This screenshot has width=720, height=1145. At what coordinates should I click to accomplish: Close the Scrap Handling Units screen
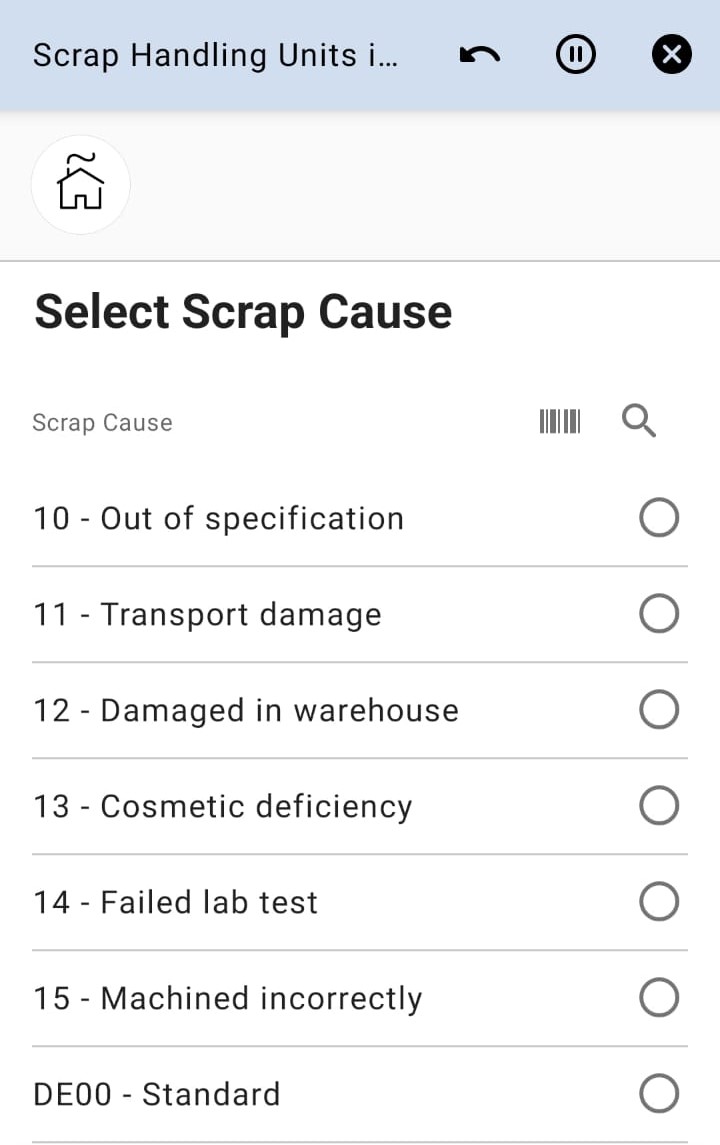pyautogui.click(x=671, y=55)
